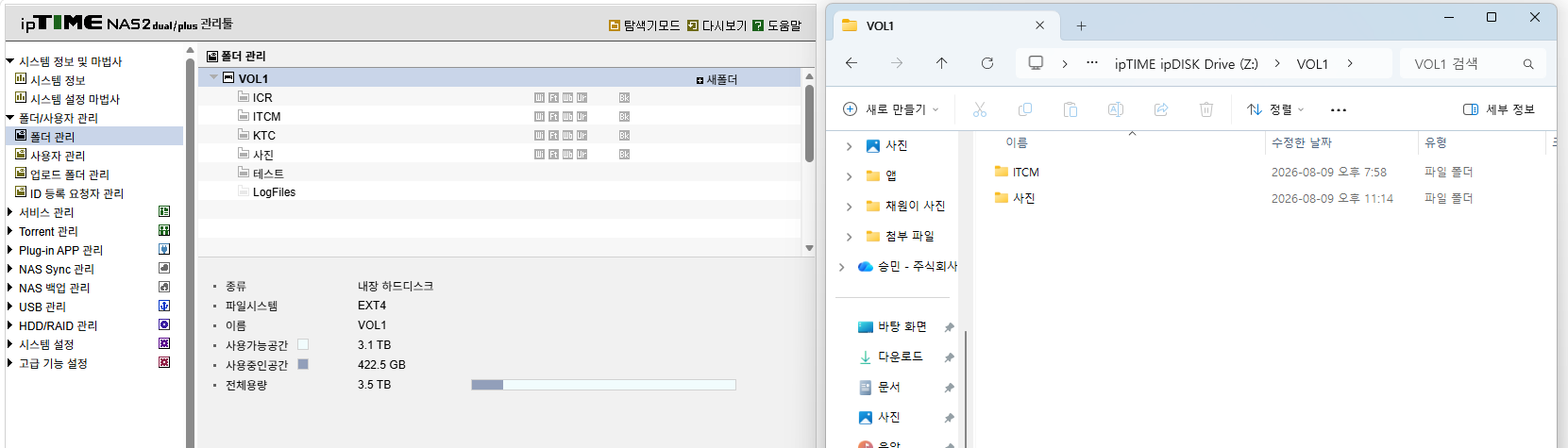Image resolution: width=1568 pixels, height=448 pixels.
Task: Click the 사용가능공간 color swatch
Action: 303,344
